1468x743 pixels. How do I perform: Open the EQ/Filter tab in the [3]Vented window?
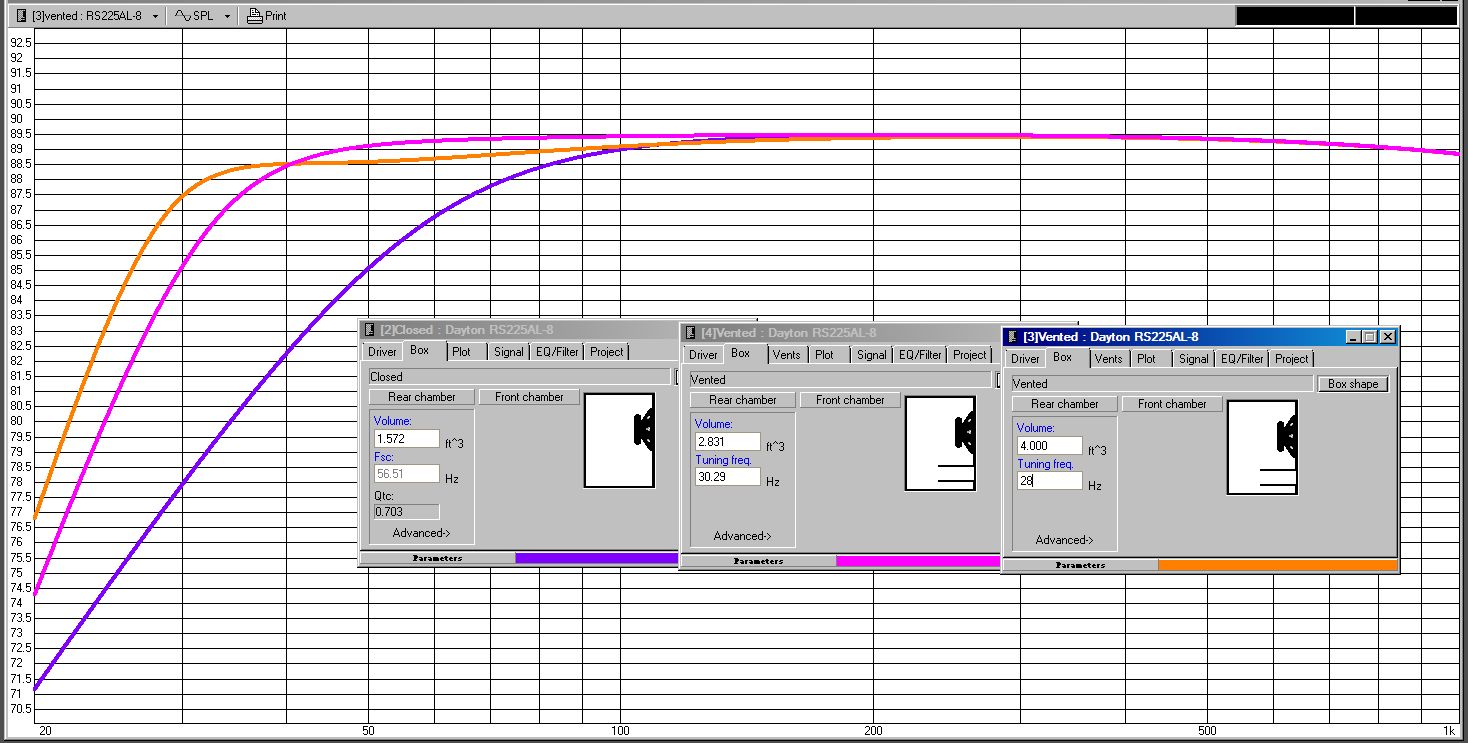pos(1242,359)
